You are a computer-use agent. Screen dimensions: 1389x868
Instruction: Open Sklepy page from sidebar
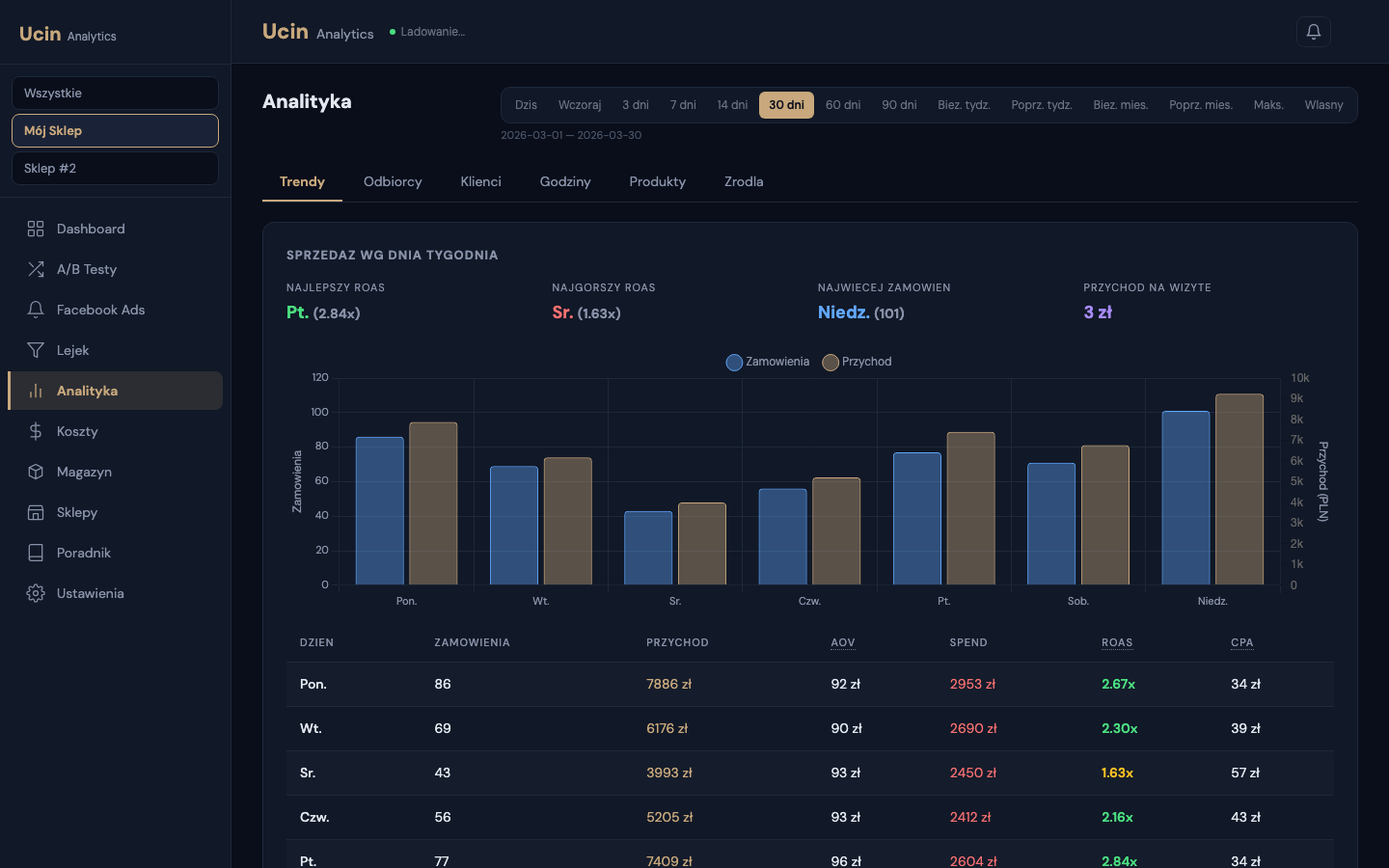pos(115,512)
